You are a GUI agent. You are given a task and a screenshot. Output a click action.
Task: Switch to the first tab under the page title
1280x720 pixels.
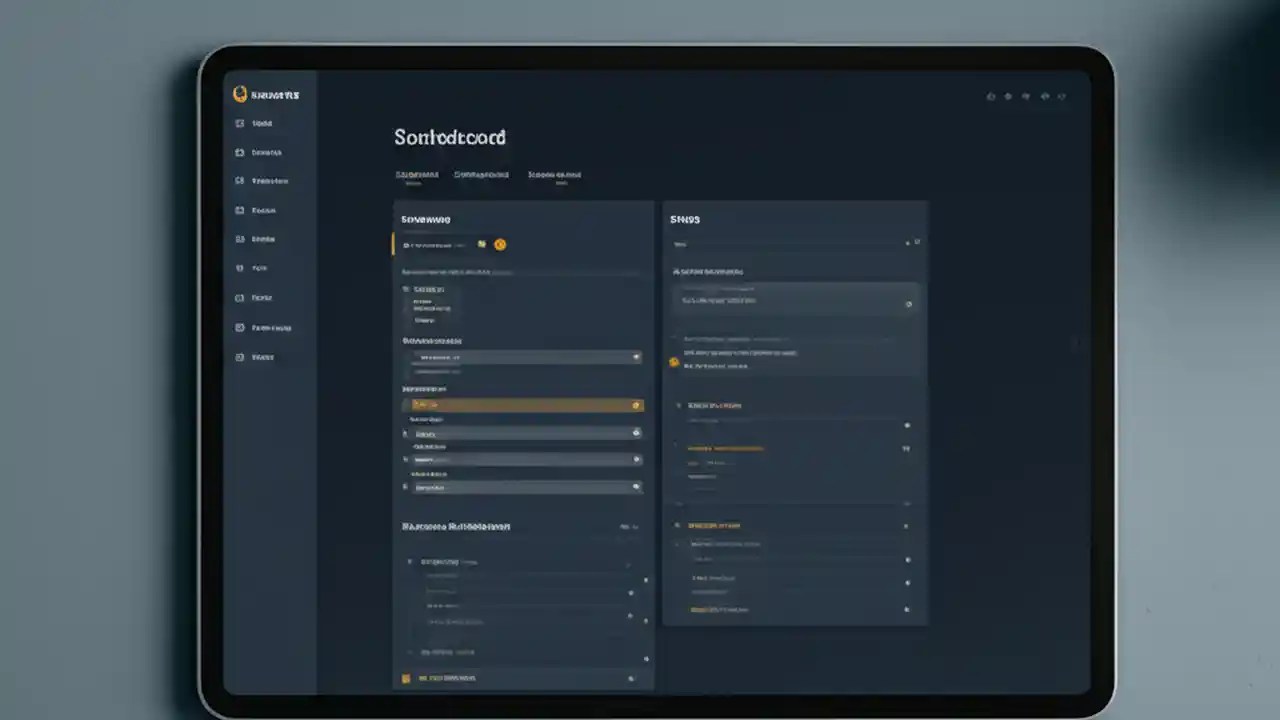click(416, 174)
